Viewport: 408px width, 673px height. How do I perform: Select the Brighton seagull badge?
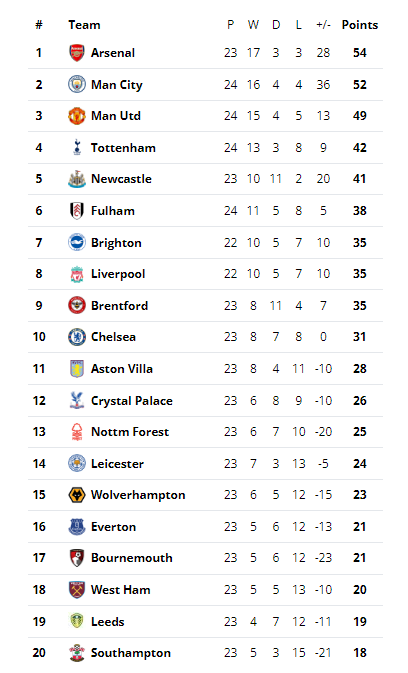tap(77, 243)
